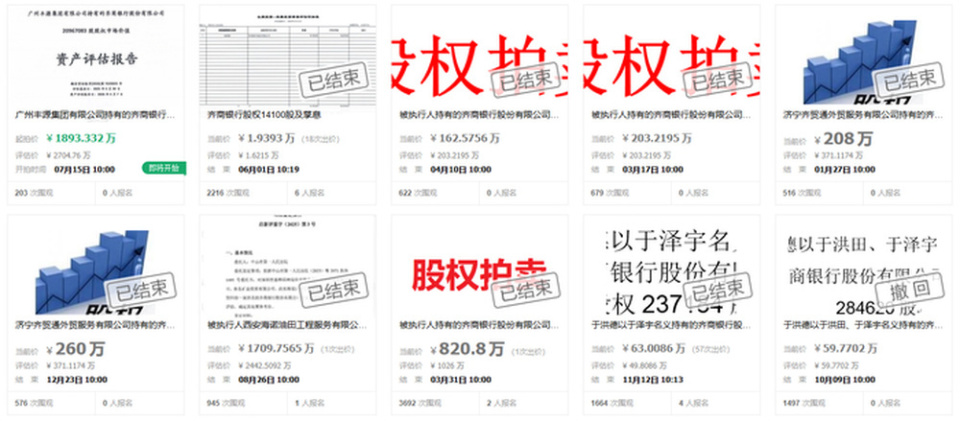Click the appraised value ¥1.6215万

coord(258,155)
